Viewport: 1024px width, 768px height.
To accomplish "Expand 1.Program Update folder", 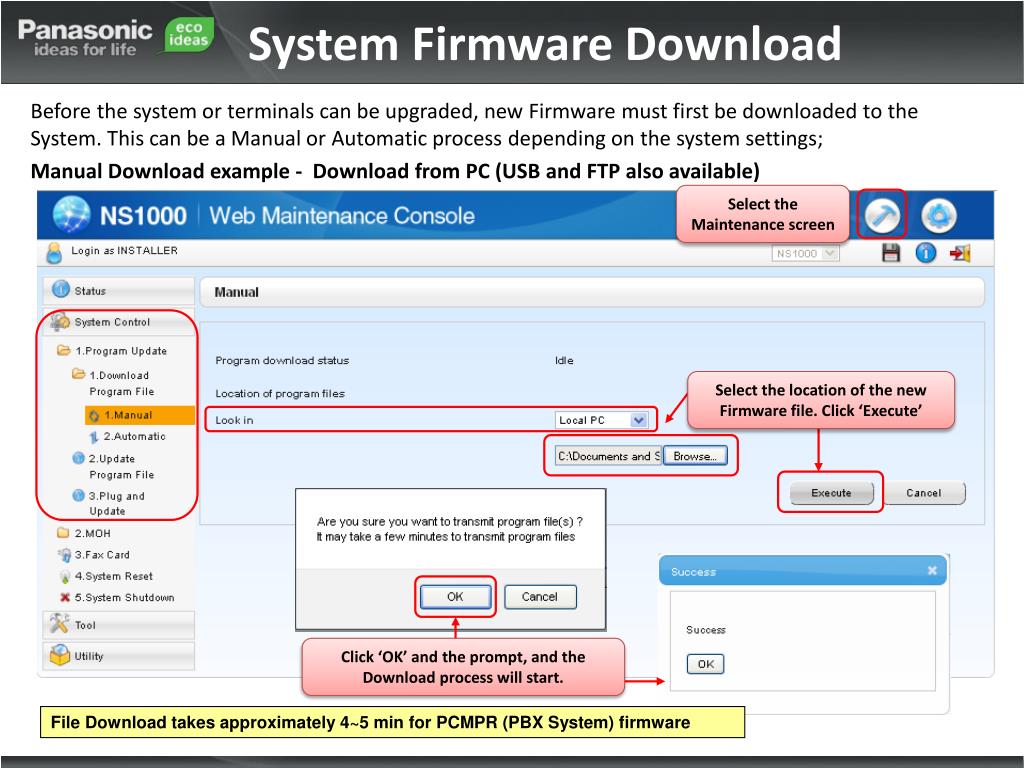I will coord(121,351).
